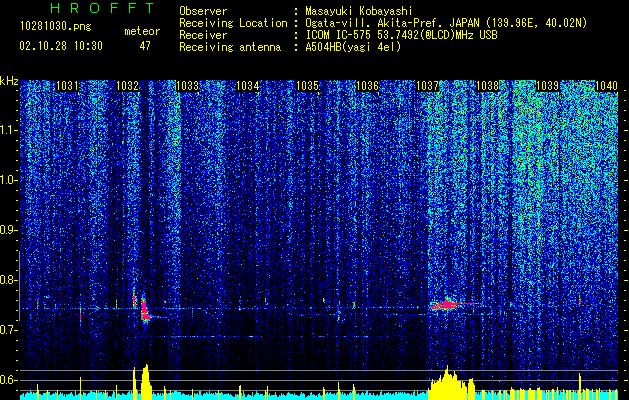Screen dimensions: 629x400
Task: Click the kHz axis unit label
Action: (x=9, y=81)
